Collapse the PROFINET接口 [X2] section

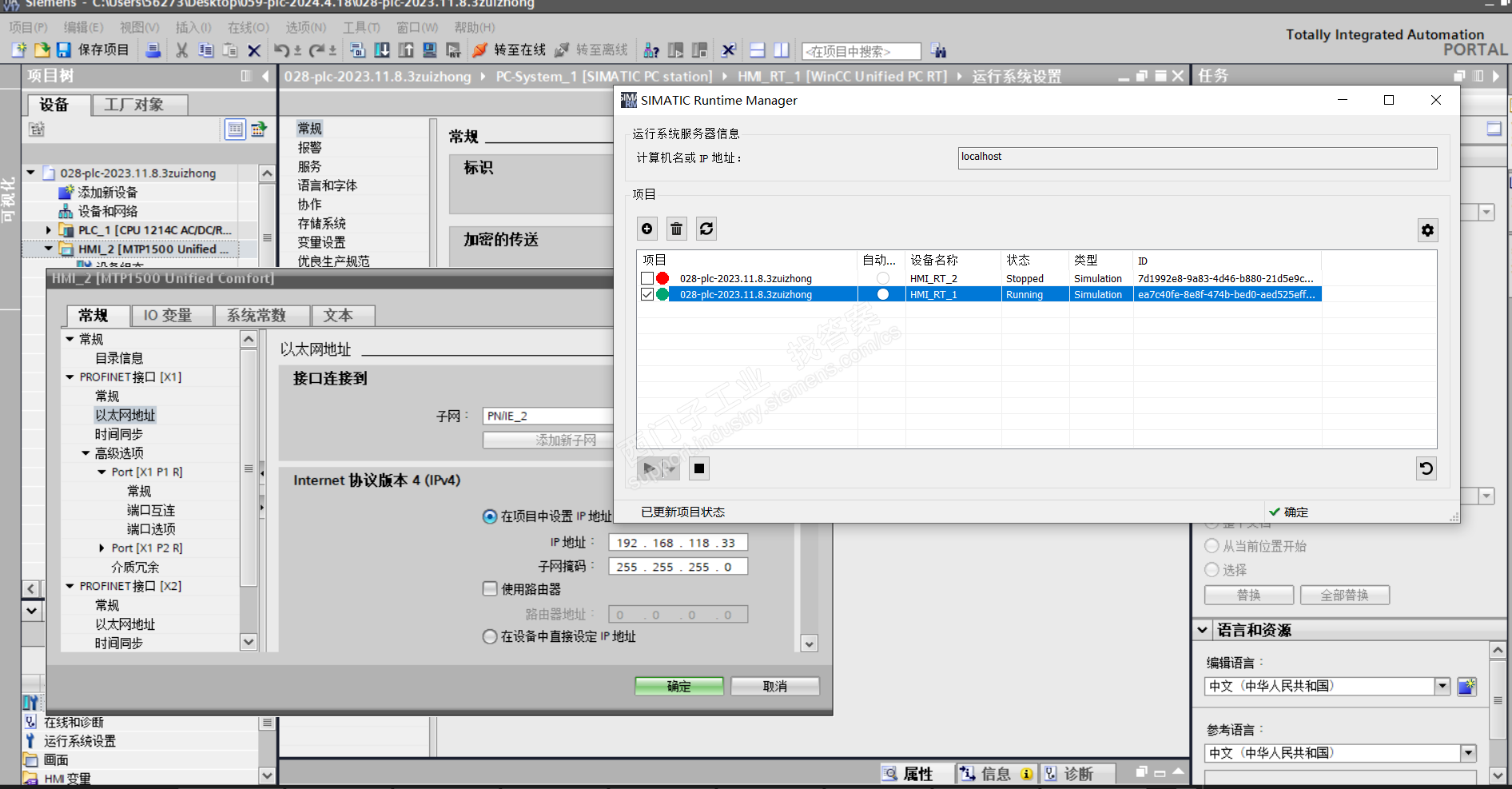(70, 586)
